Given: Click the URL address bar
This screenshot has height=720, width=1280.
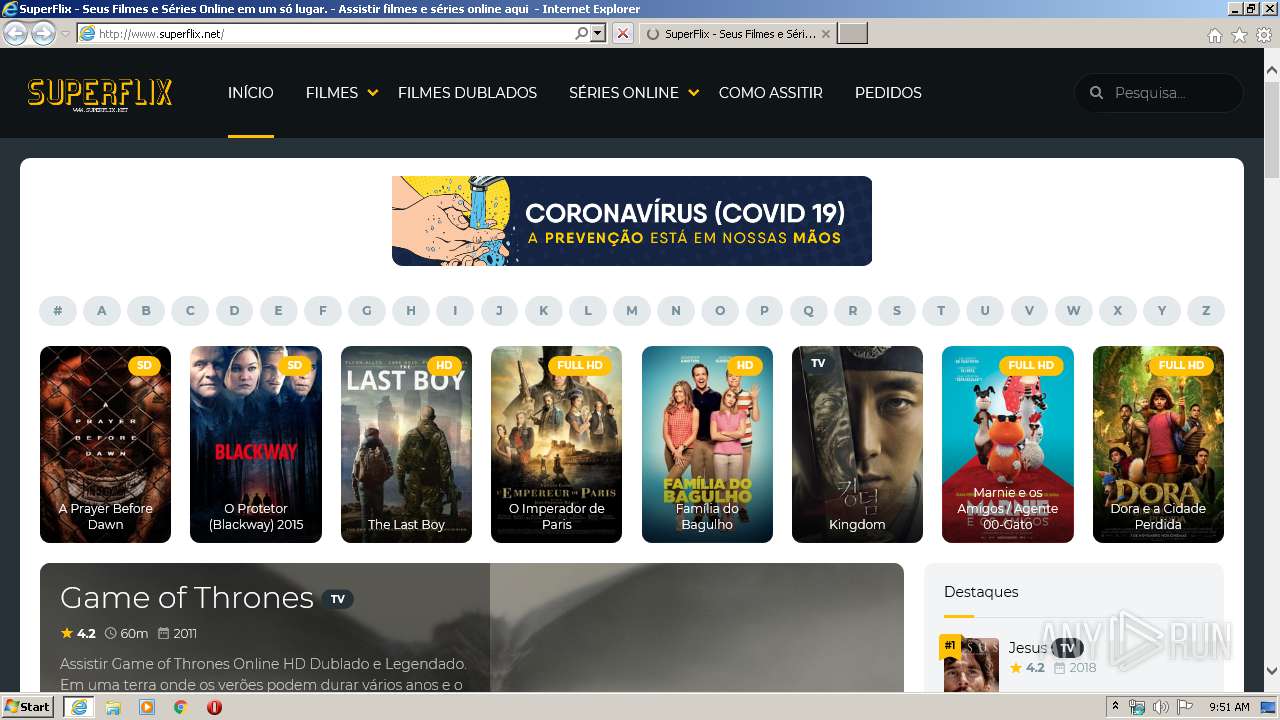Looking at the screenshot, I should [x=335, y=34].
